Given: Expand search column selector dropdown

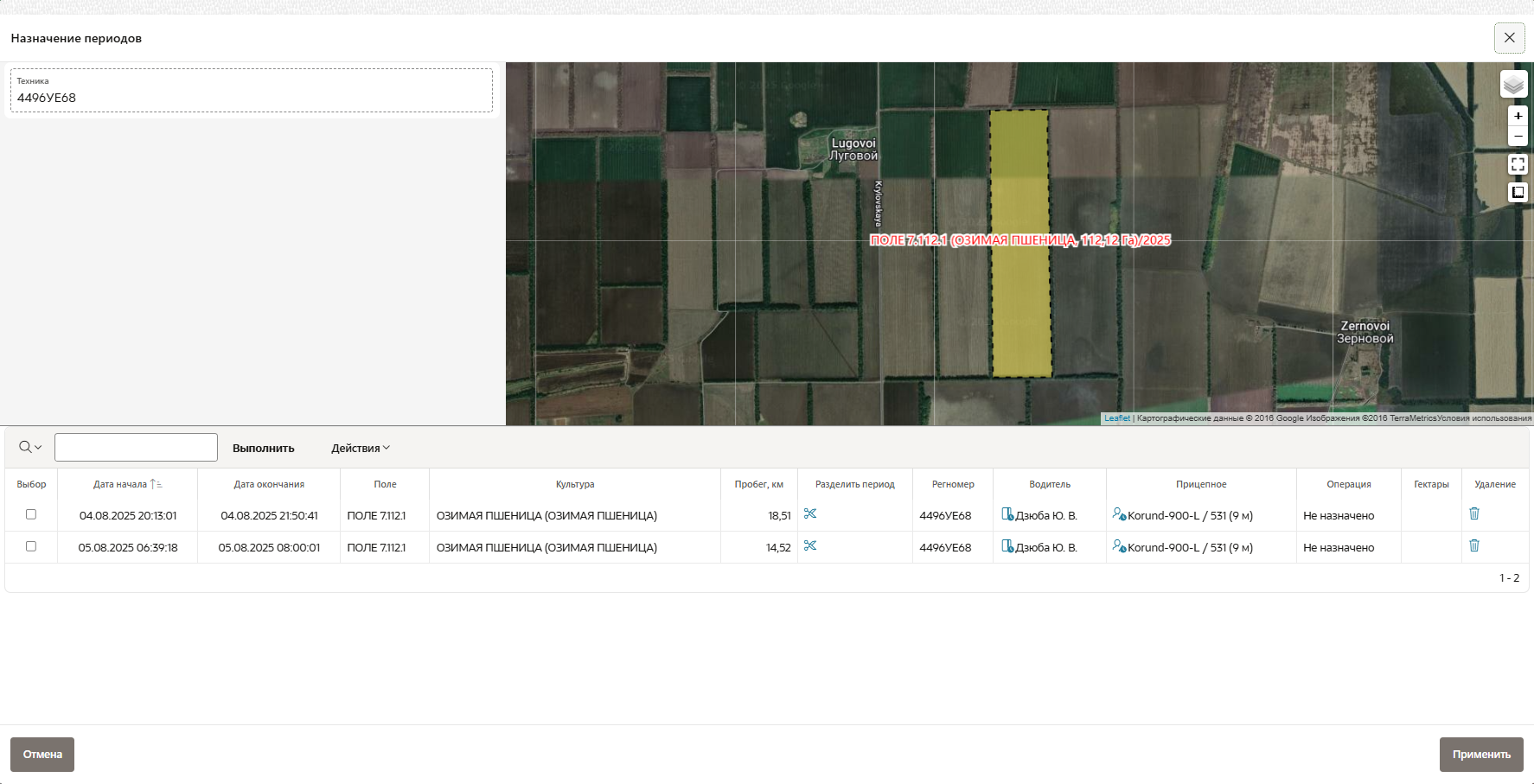Looking at the screenshot, I should tap(30, 447).
